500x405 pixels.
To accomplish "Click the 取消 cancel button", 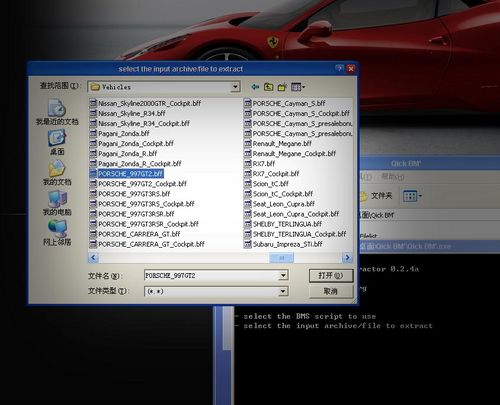I will pos(331,291).
